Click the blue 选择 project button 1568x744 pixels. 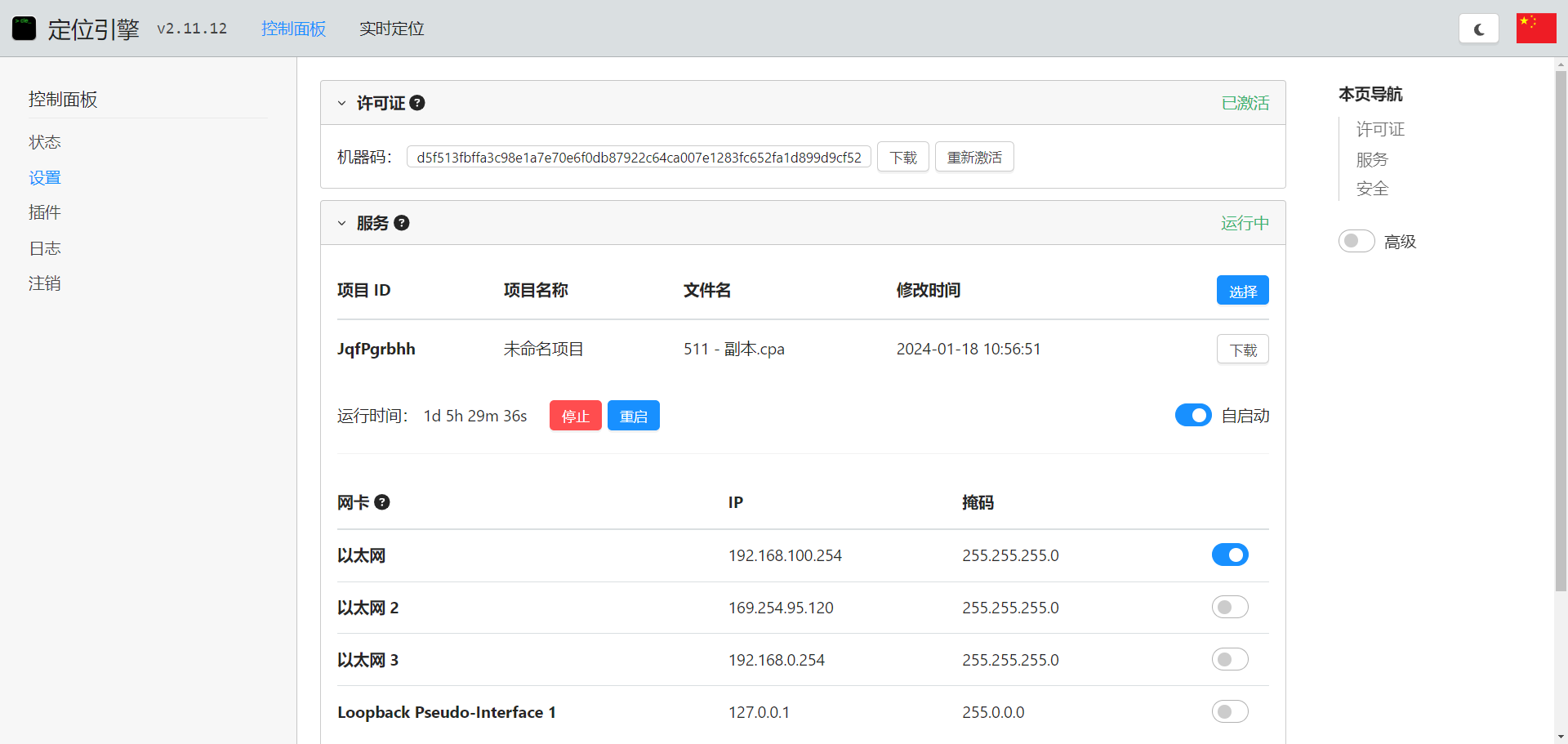tap(1242, 291)
